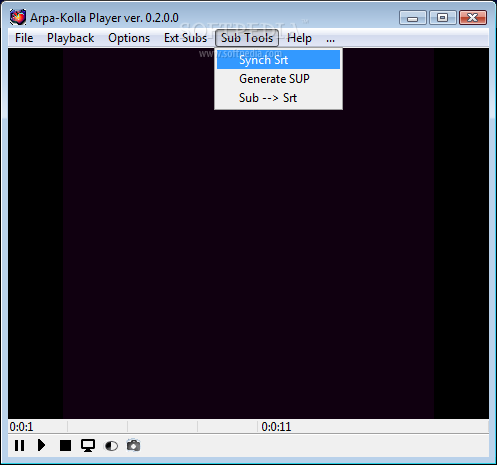Screen dimensions: 497x465
Task: Click the elapsed time 0:0:1
Action: [21, 427]
